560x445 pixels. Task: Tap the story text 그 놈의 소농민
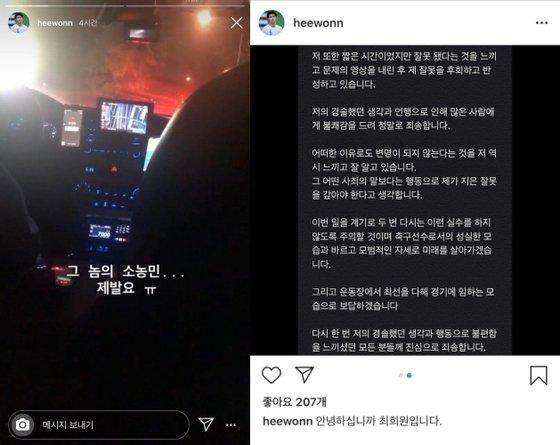coord(125,271)
